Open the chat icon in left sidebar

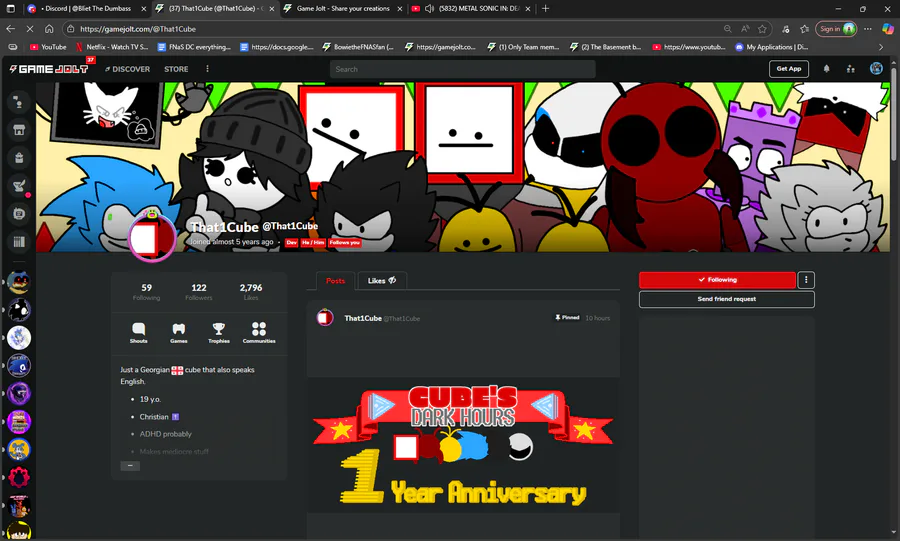[x=19, y=102]
